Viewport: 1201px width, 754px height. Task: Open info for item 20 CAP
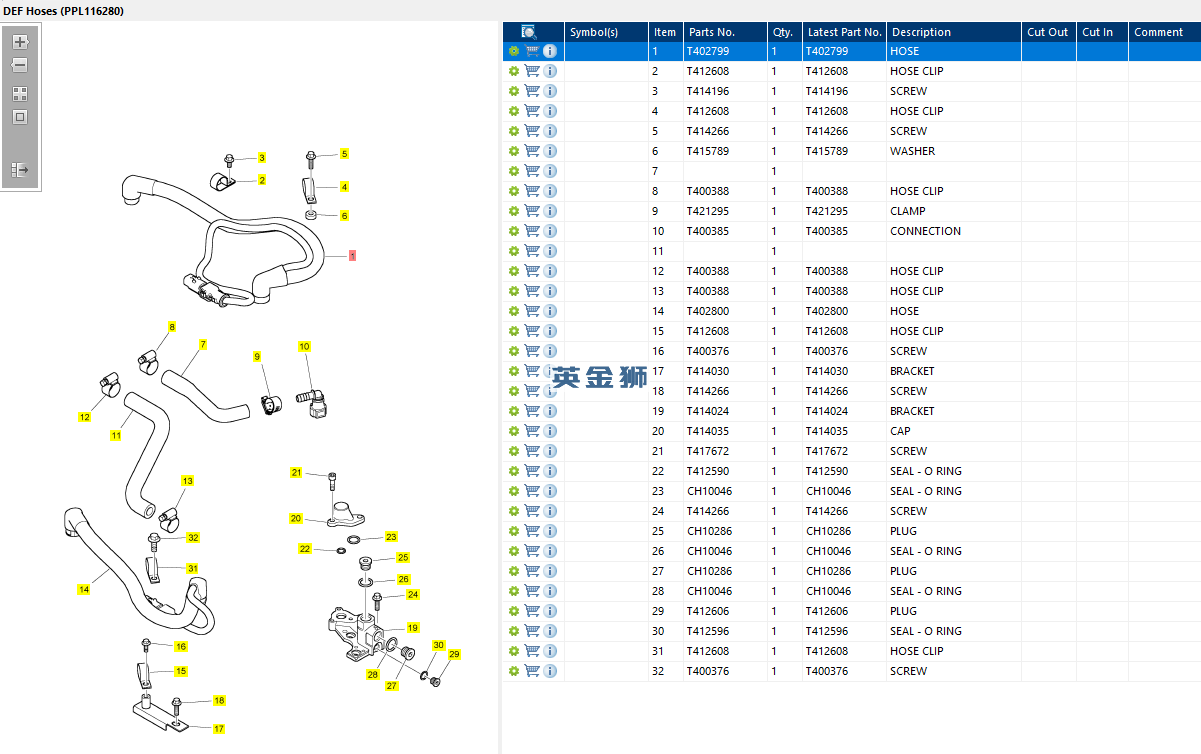(550, 431)
